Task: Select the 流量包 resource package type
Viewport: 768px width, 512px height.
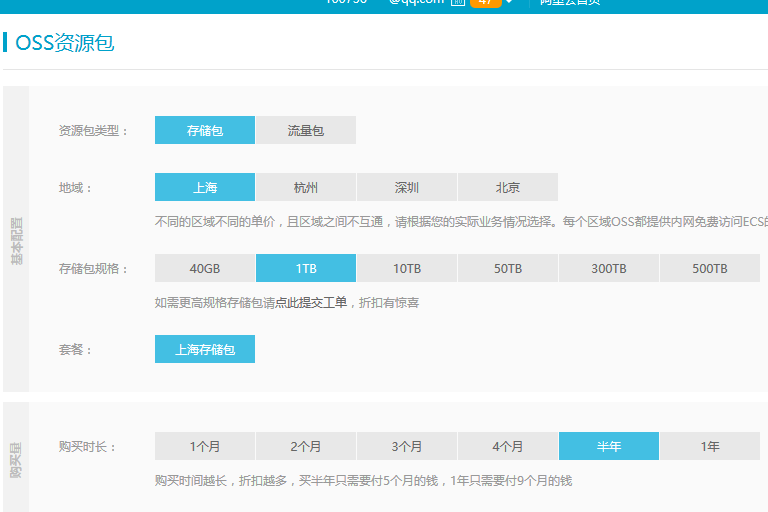Action: click(x=306, y=130)
